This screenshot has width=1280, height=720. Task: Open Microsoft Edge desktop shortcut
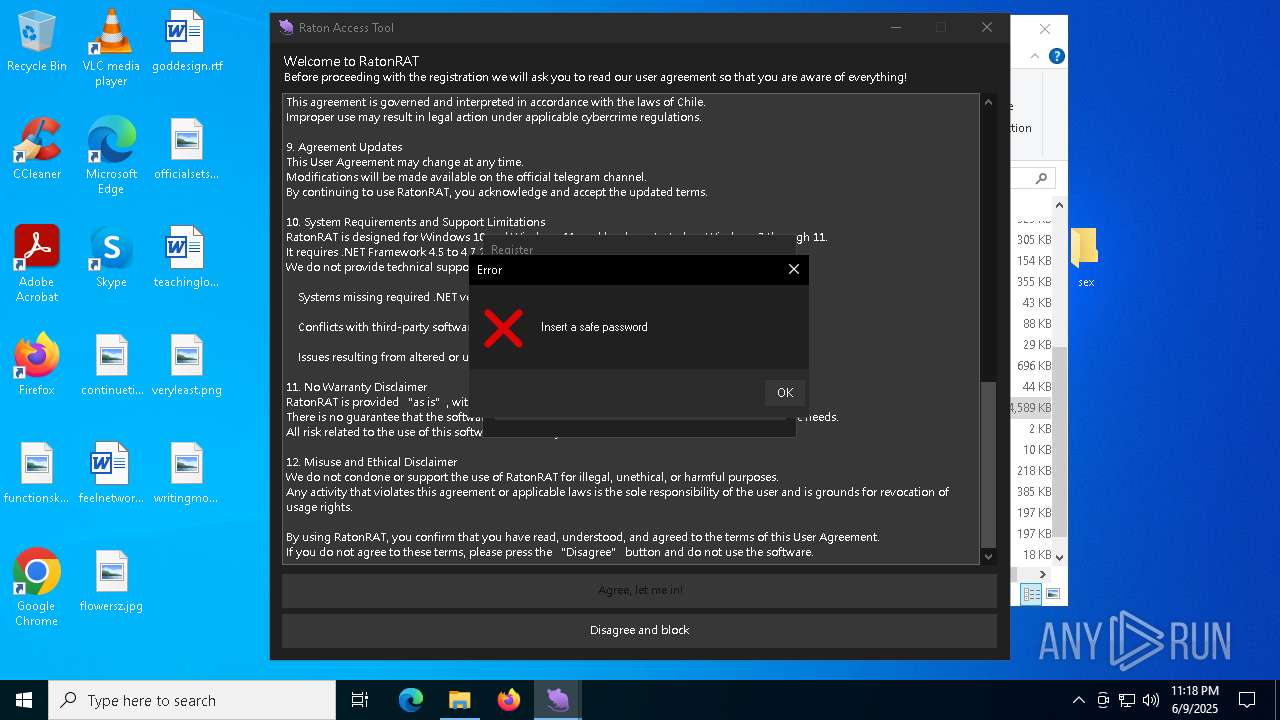point(111,156)
